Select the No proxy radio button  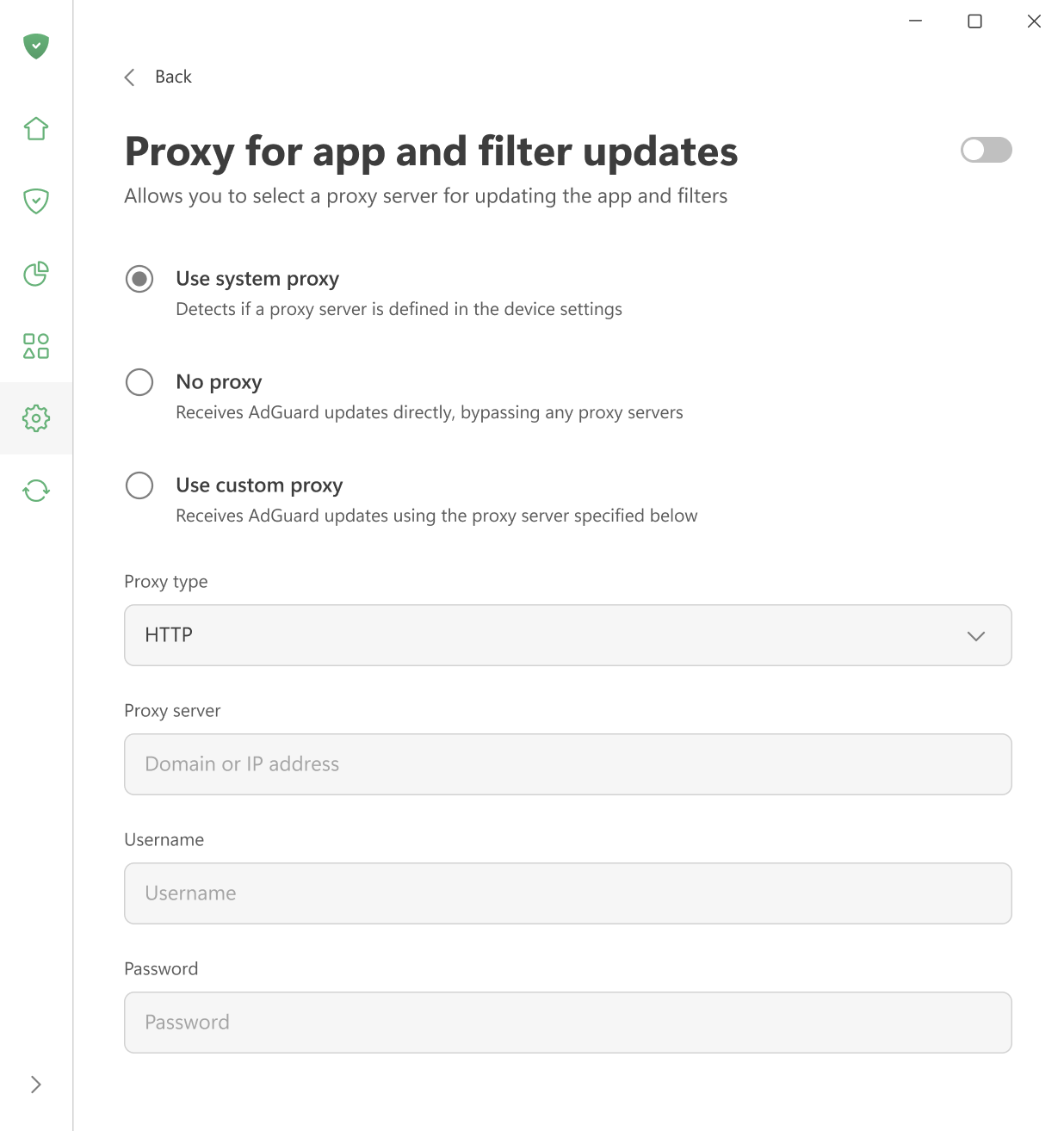[139, 381]
